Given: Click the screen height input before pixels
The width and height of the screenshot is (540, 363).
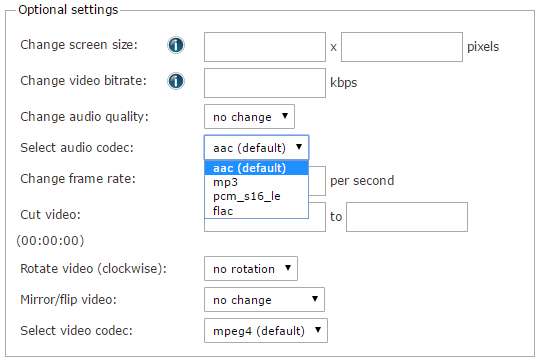Looking at the screenshot, I should click(402, 47).
